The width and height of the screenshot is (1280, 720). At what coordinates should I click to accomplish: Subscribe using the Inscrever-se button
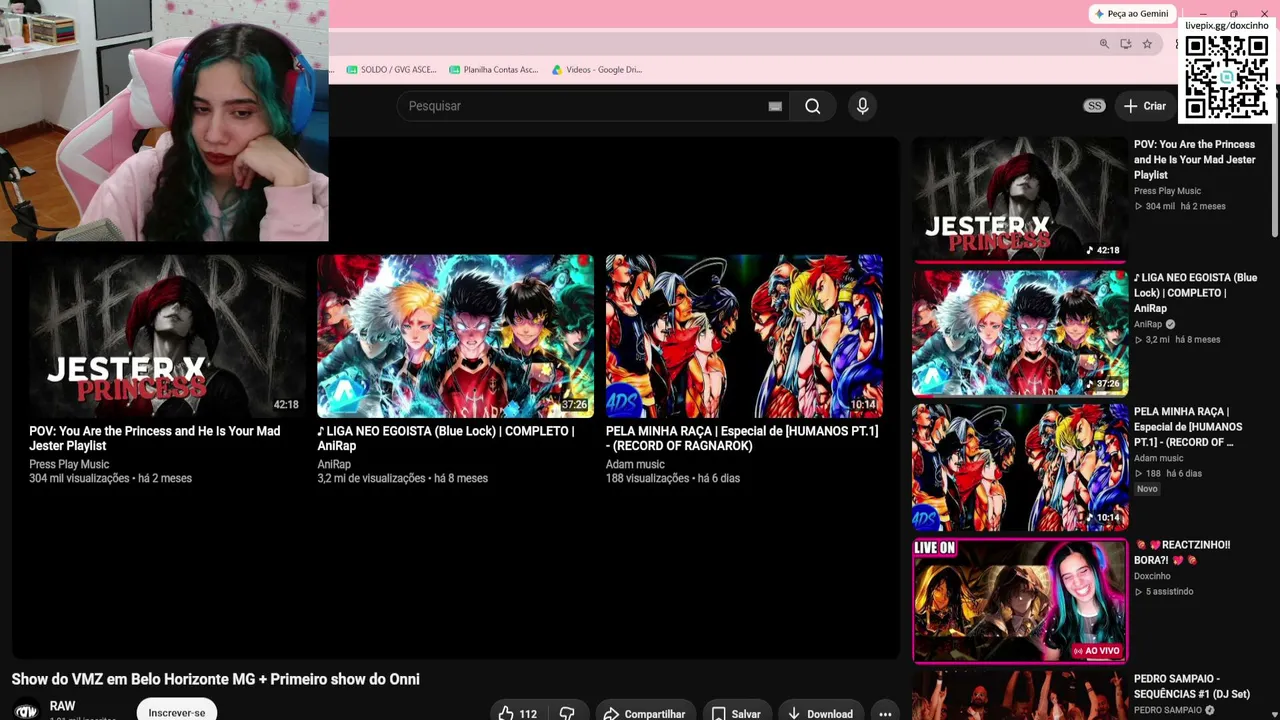point(177,712)
